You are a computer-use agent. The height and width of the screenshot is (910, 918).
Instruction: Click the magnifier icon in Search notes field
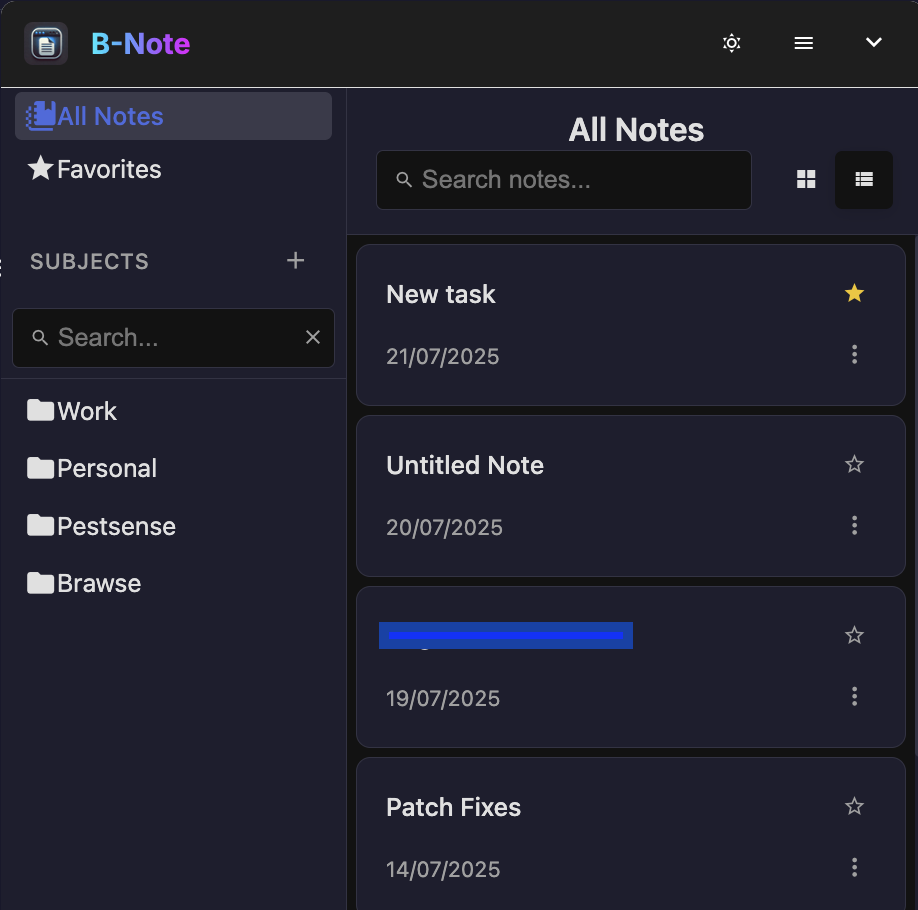[x=404, y=179]
